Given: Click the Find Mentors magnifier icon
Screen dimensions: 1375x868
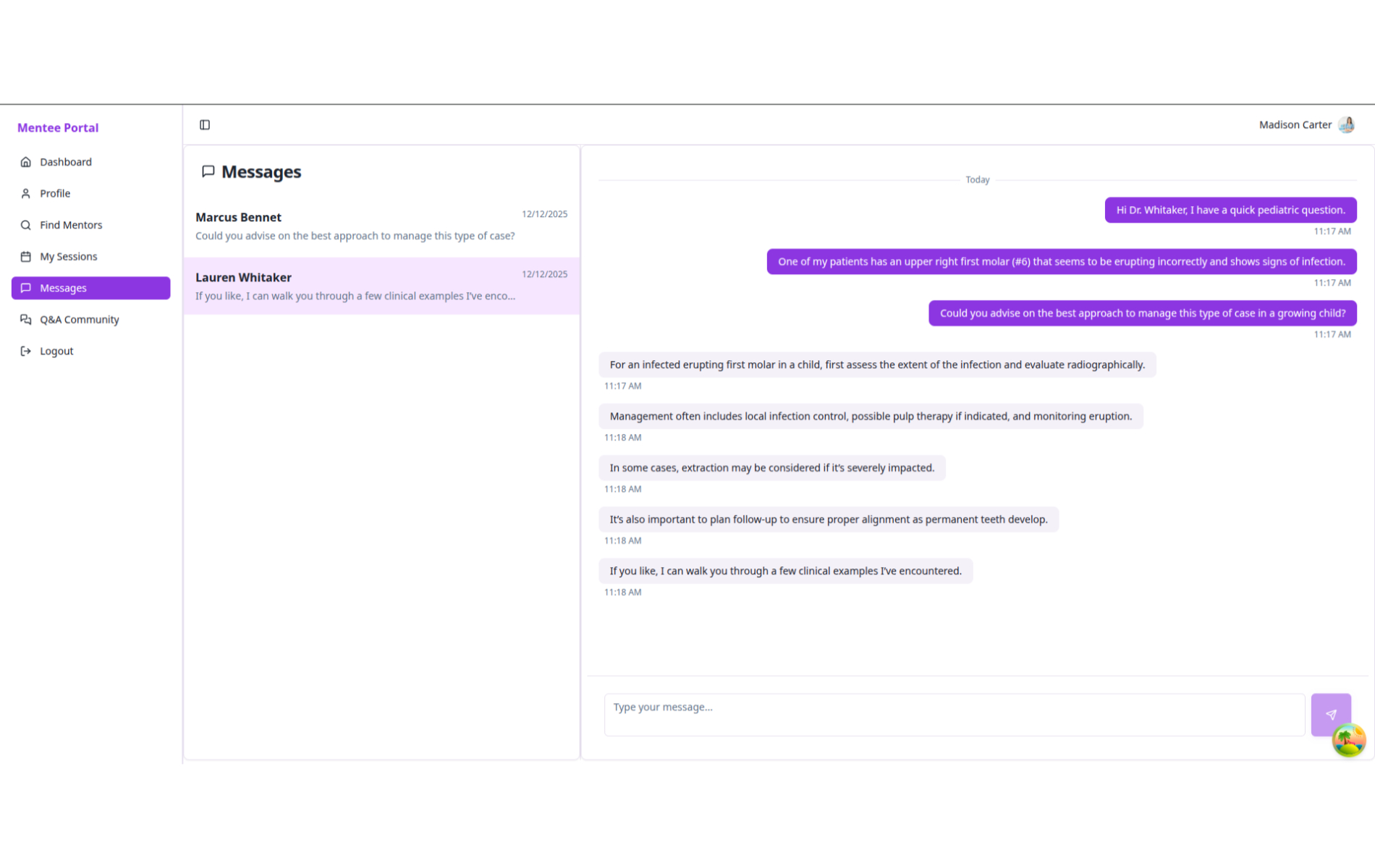Looking at the screenshot, I should tap(26, 224).
